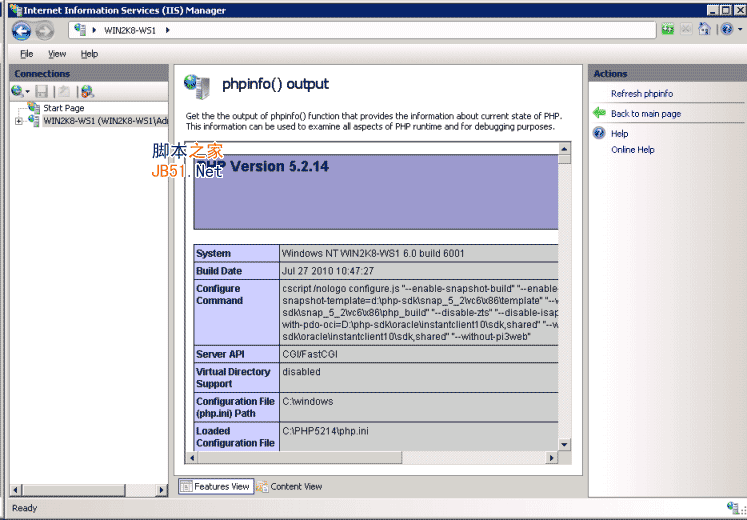Click the WIN2K8-WS1 server tree icon
The width and height of the screenshot is (747, 520).
34,120
